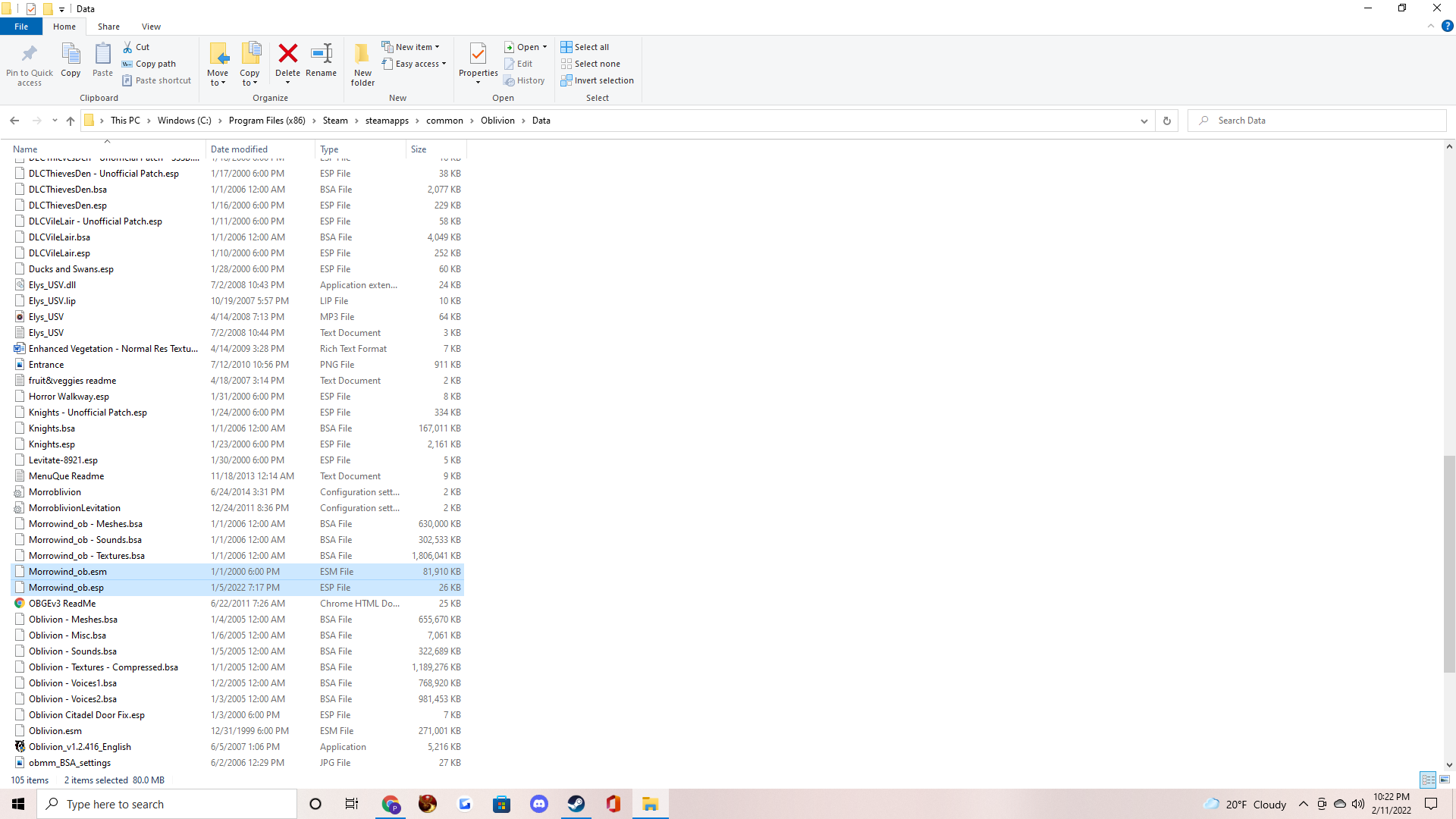This screenshot has width=1456, height=819.
Task: Copy path of selected files
Action: pyautogui.click(x=149, y=64)
